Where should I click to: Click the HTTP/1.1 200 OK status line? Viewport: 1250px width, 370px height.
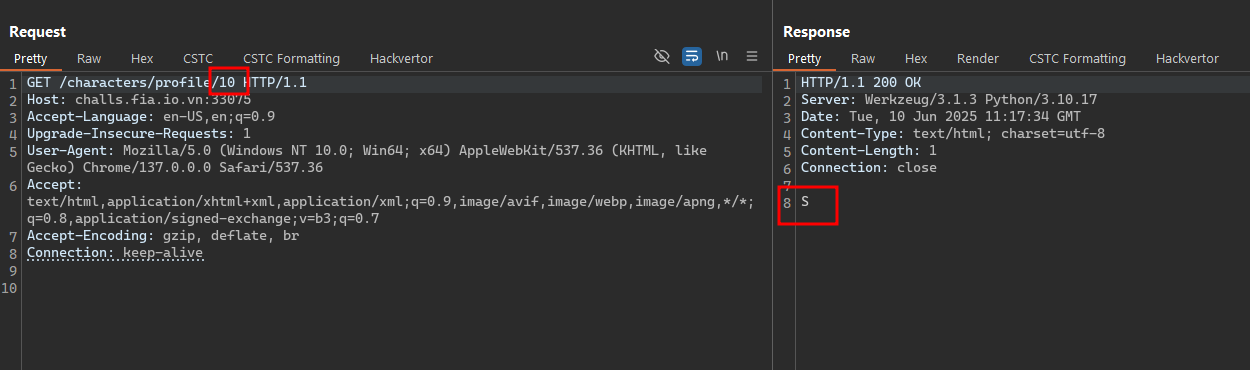coord(861,83)
